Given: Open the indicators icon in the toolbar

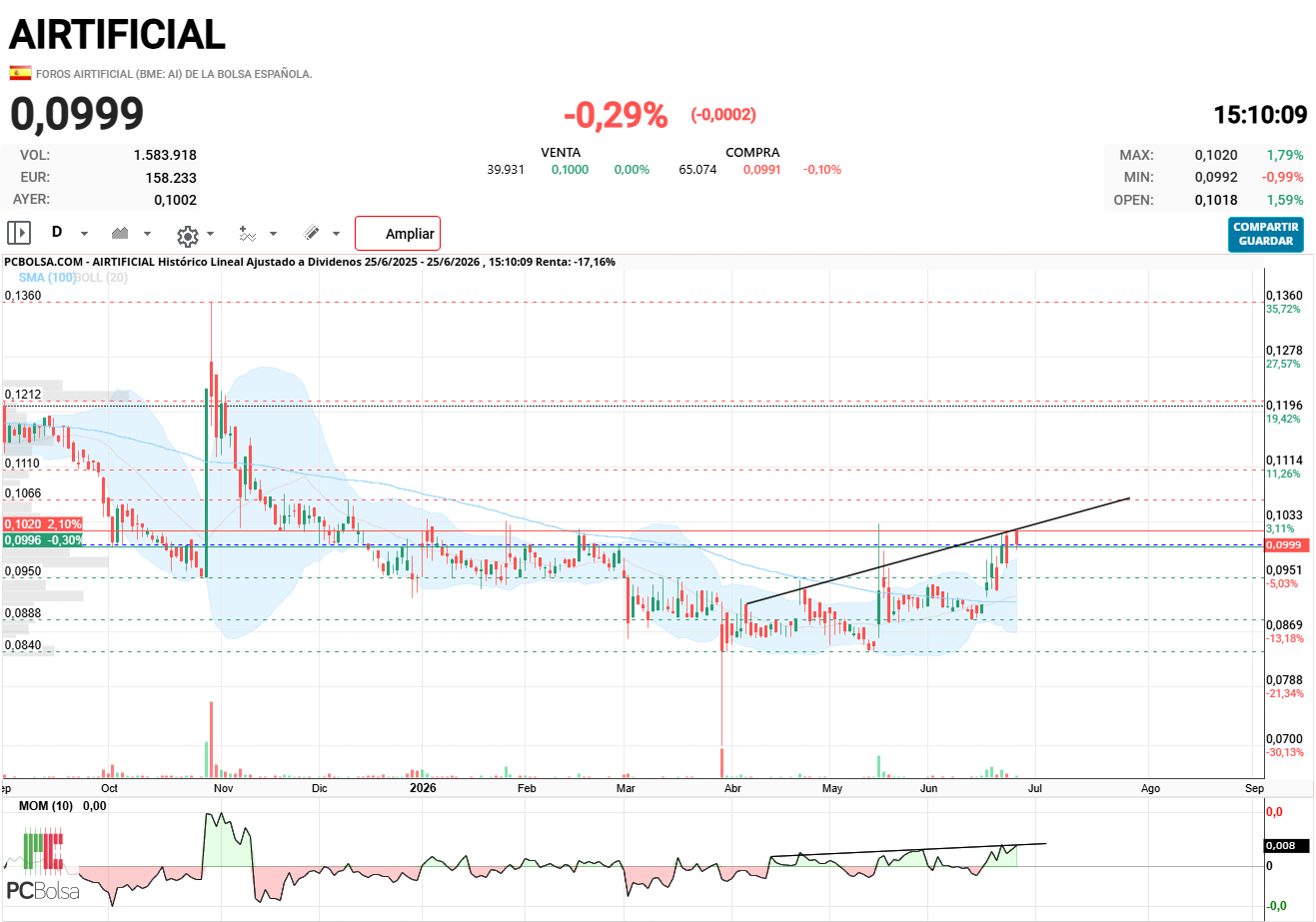Looking at the screenshot, I should (248, 234).
